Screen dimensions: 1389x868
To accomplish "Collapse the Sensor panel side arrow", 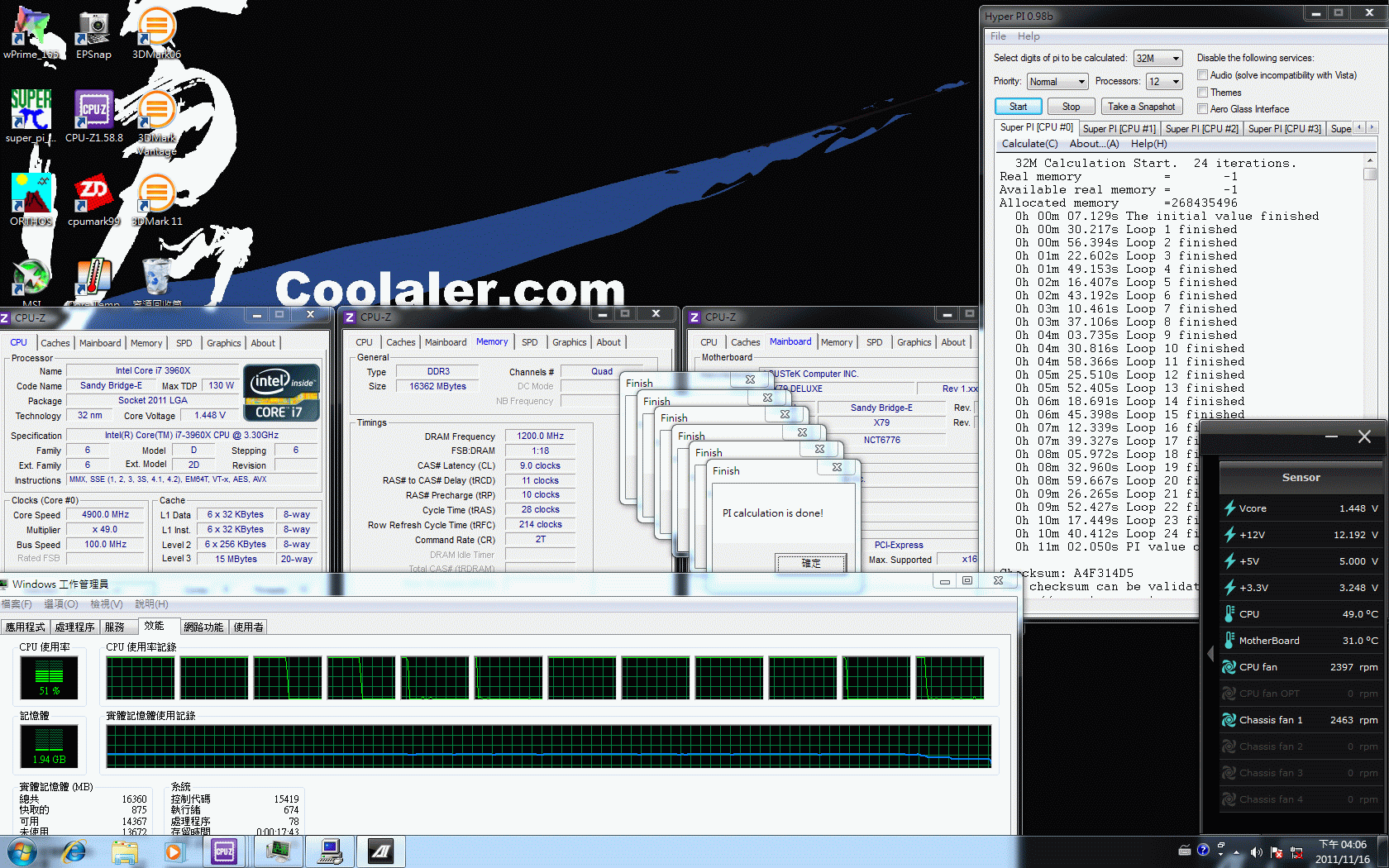I will click(1210, 654).
